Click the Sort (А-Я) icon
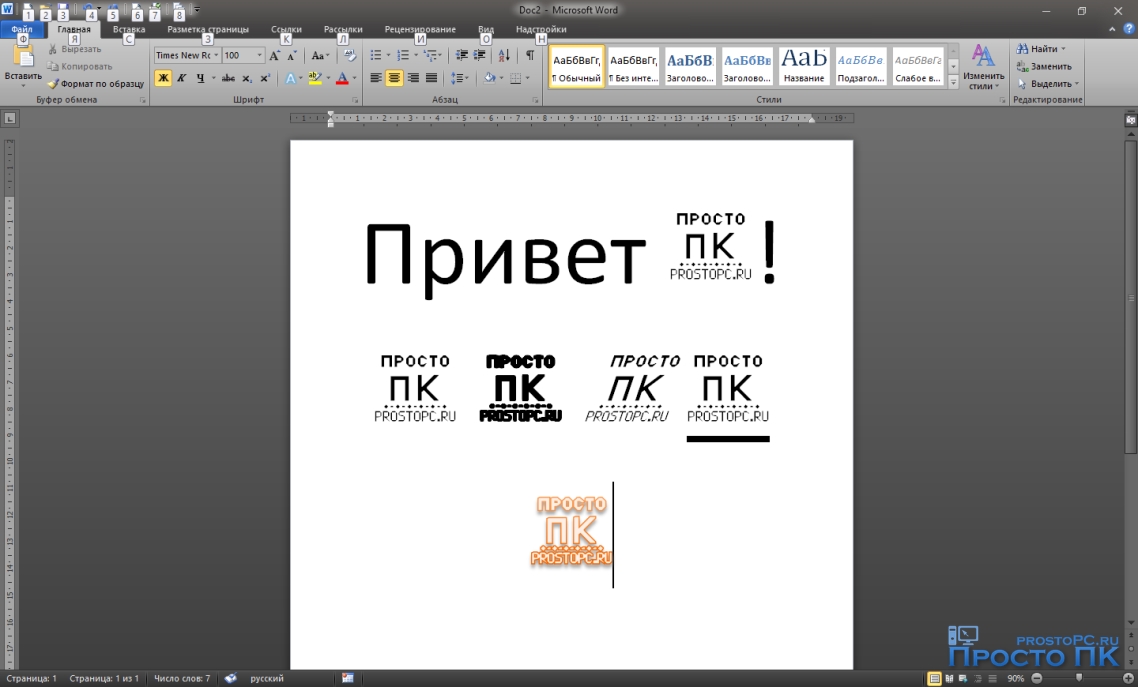Viewport: 1138px width, 687px height. click(x=504, y=55)
